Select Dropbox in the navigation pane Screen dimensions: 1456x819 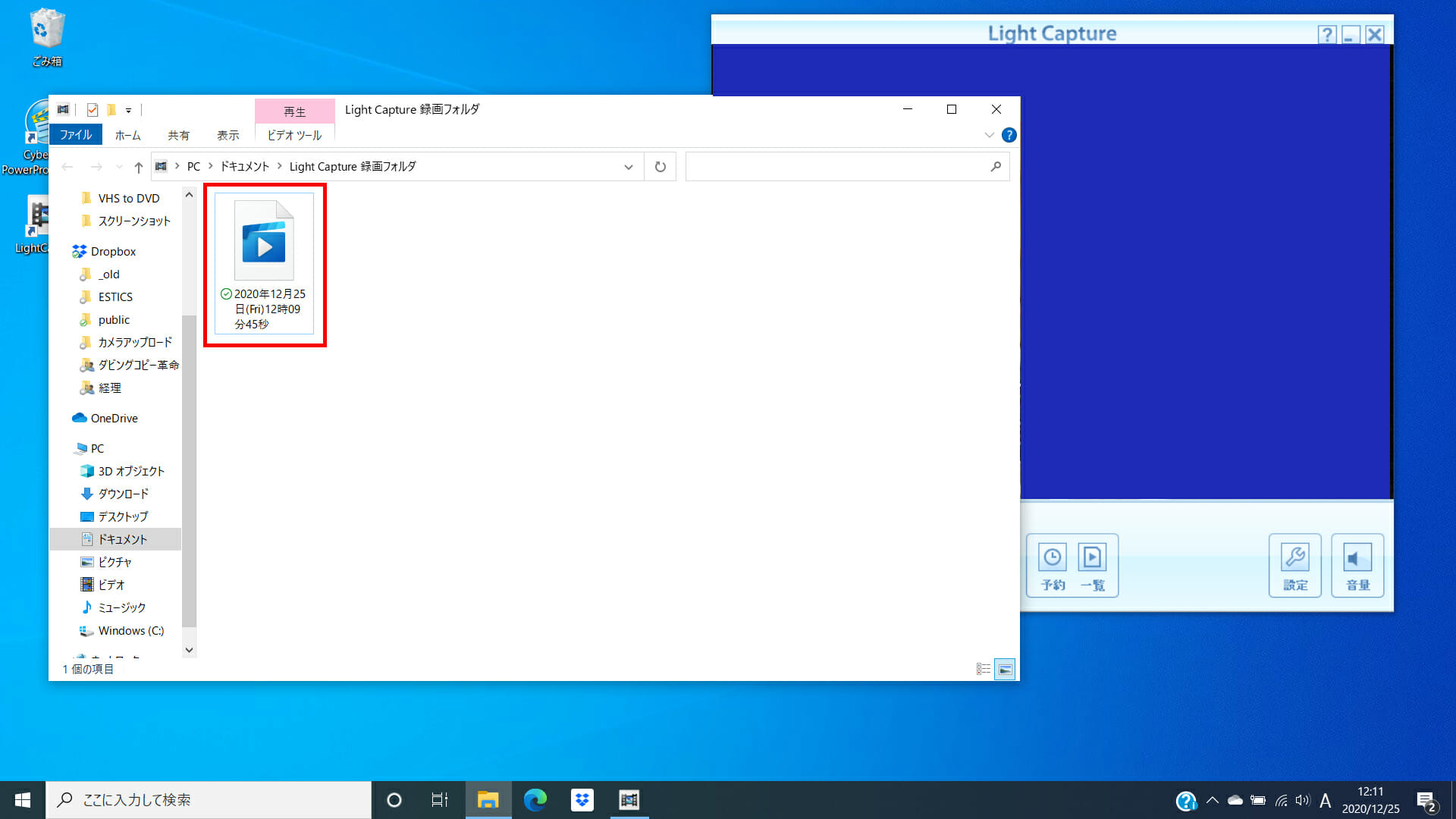click(105, 251)
